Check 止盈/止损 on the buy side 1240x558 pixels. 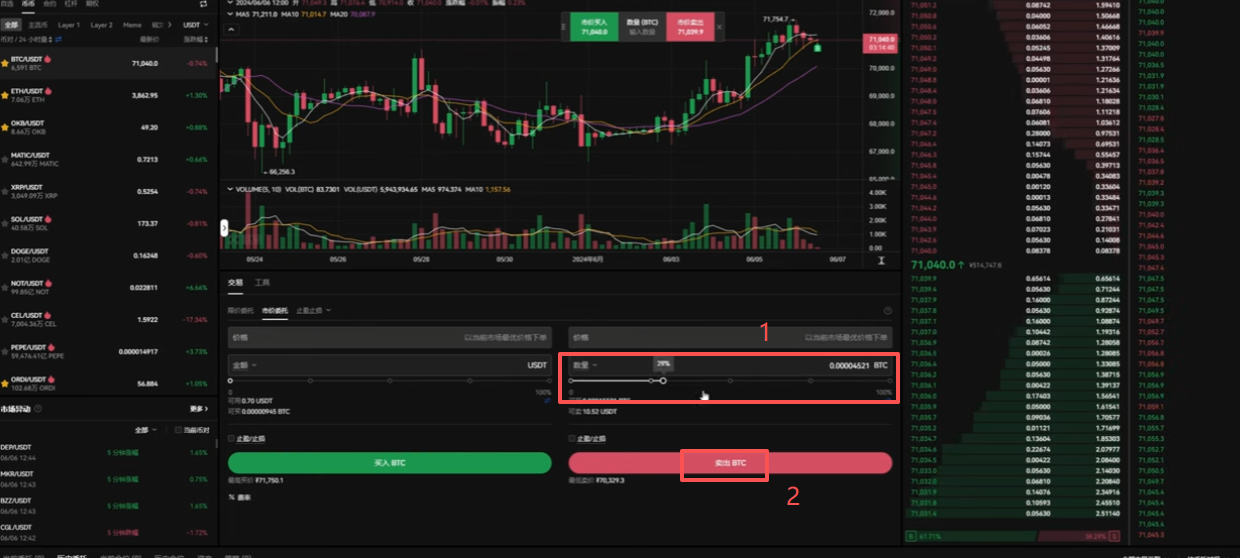point(232,438)
